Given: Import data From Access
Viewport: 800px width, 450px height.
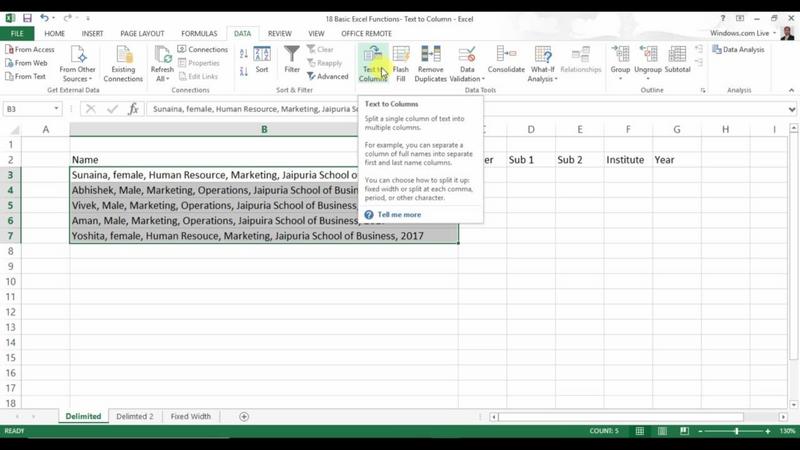Looking at the screenshot, I should [30, 49].
